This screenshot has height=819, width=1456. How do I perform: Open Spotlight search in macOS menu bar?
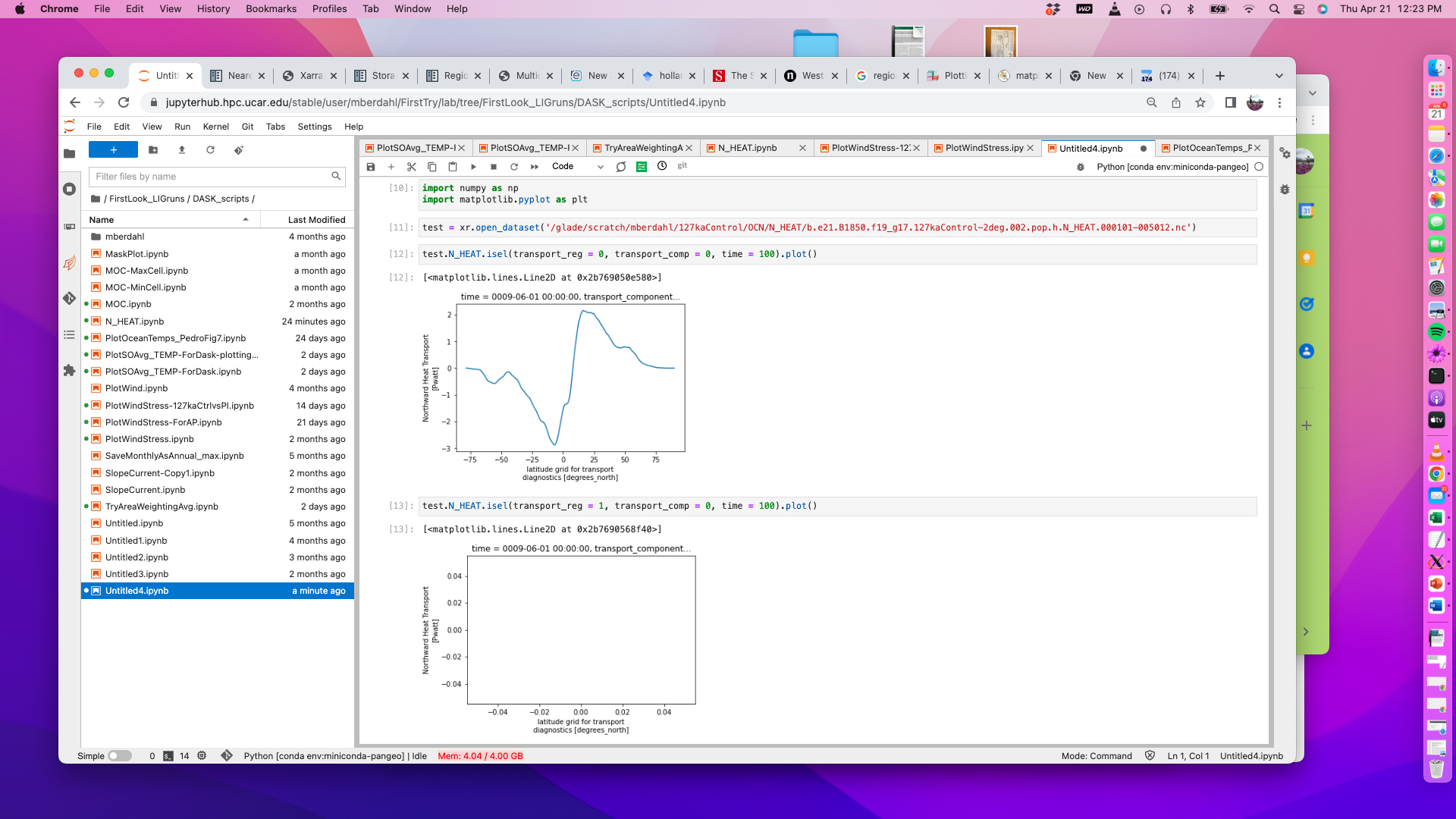pyautogui.click(x=1274, y=9)
